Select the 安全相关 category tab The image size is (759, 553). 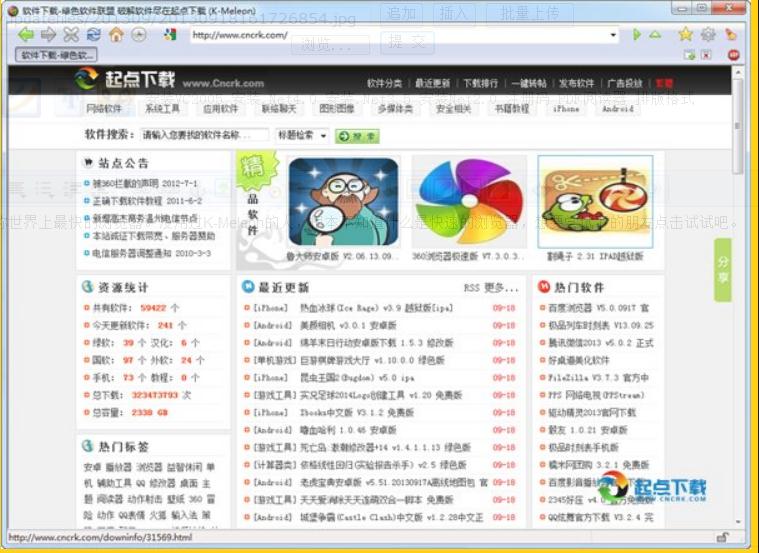[454, 108]
